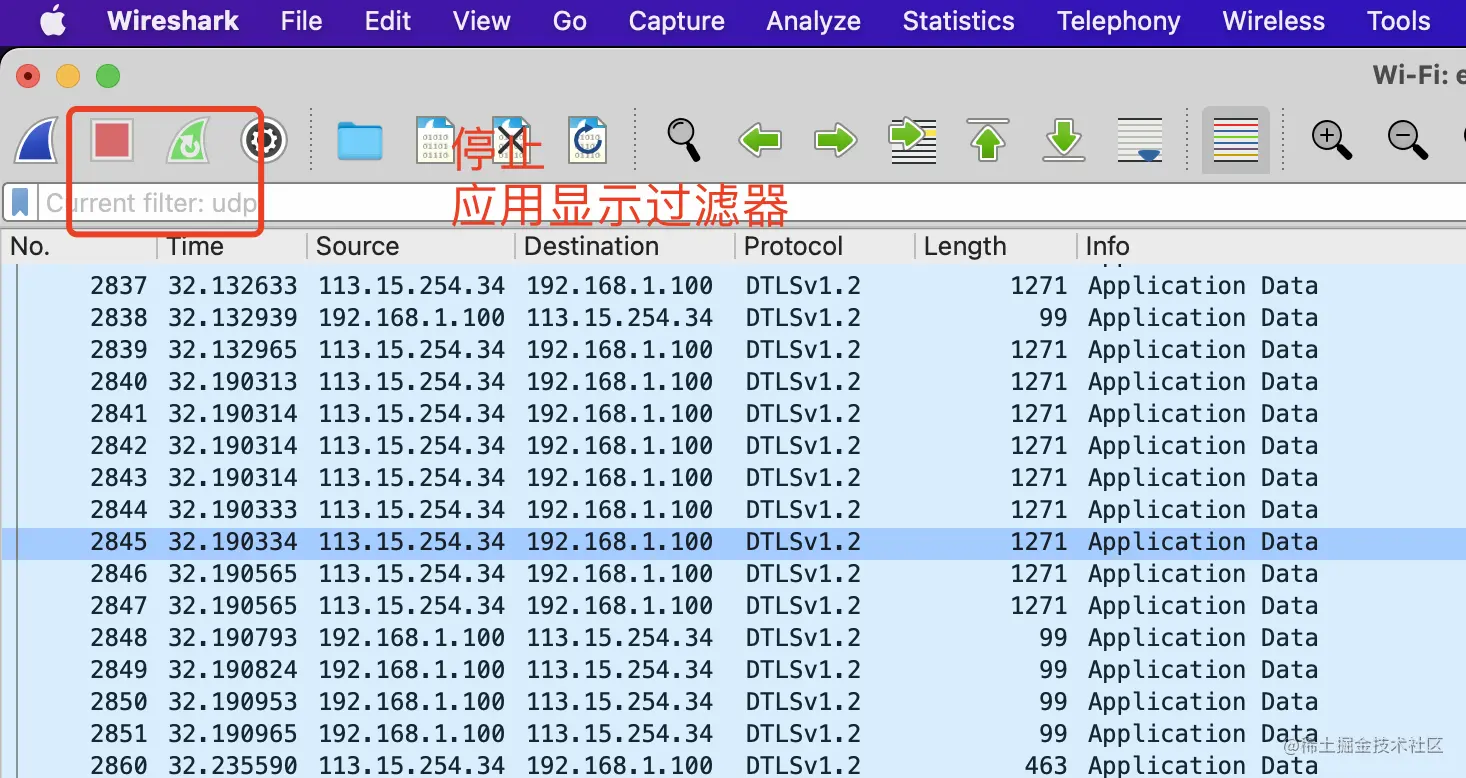1466x778 pixels.
Task: Find a packet with magnifier icon
Action: [684, 140]
